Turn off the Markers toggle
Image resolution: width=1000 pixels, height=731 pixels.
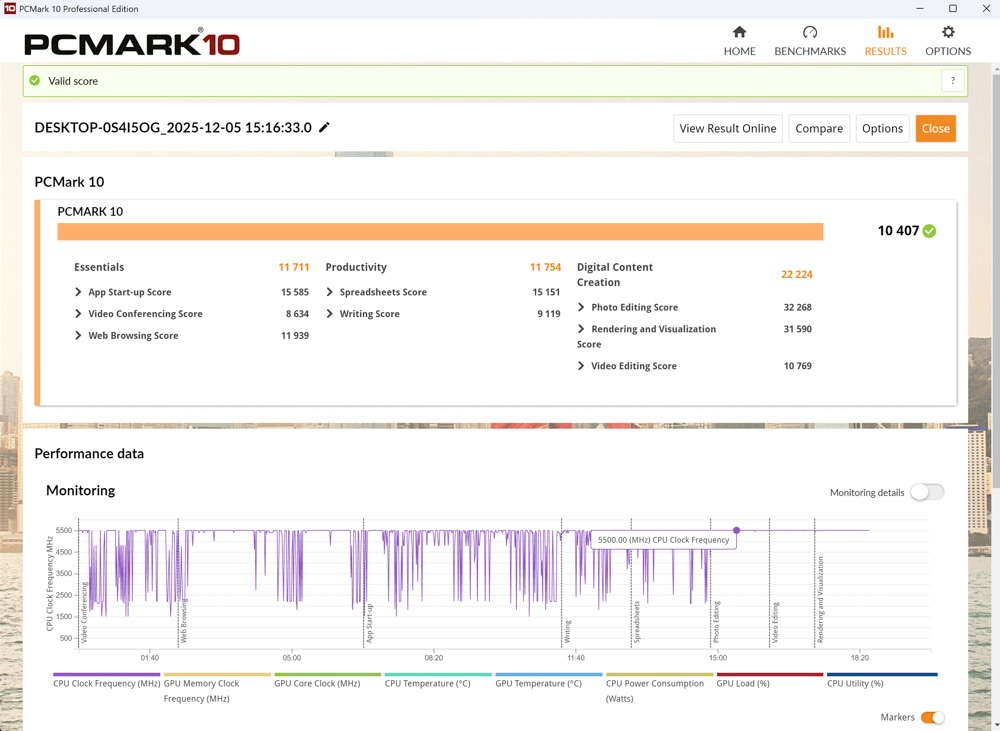(x=932, y=717)
